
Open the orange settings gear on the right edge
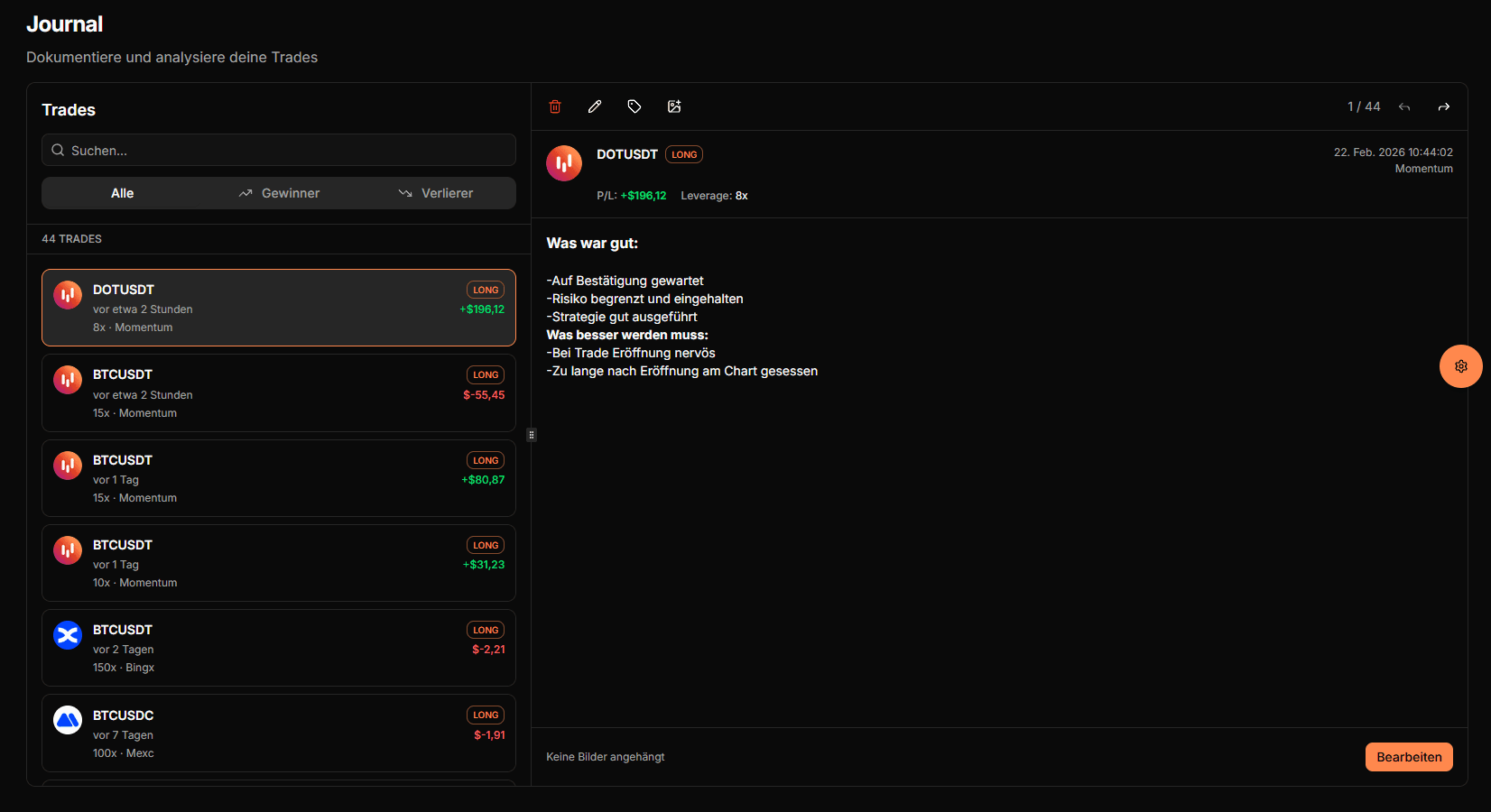[1460, 366]
